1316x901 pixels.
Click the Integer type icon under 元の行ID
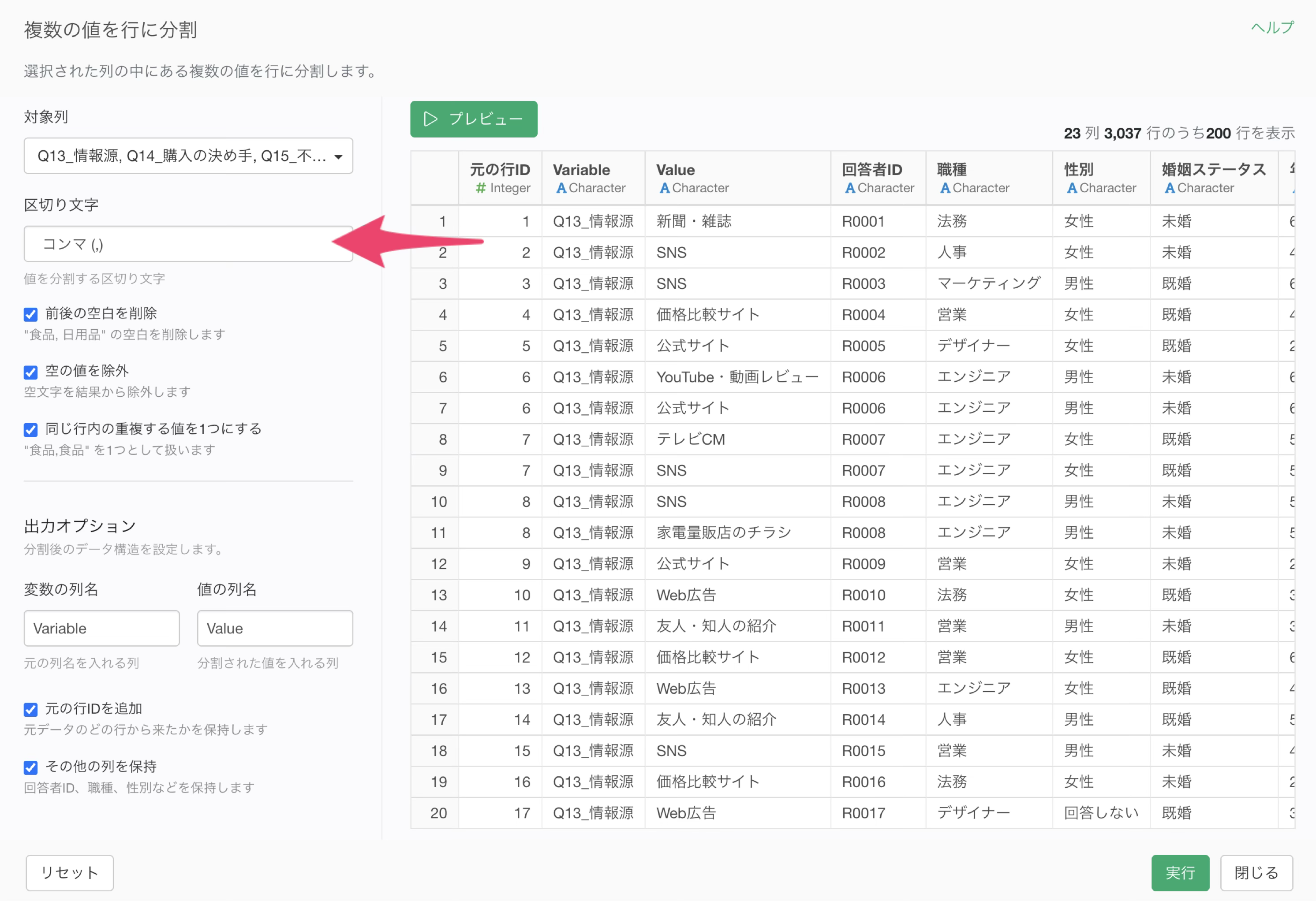click(x=481, y=188)
